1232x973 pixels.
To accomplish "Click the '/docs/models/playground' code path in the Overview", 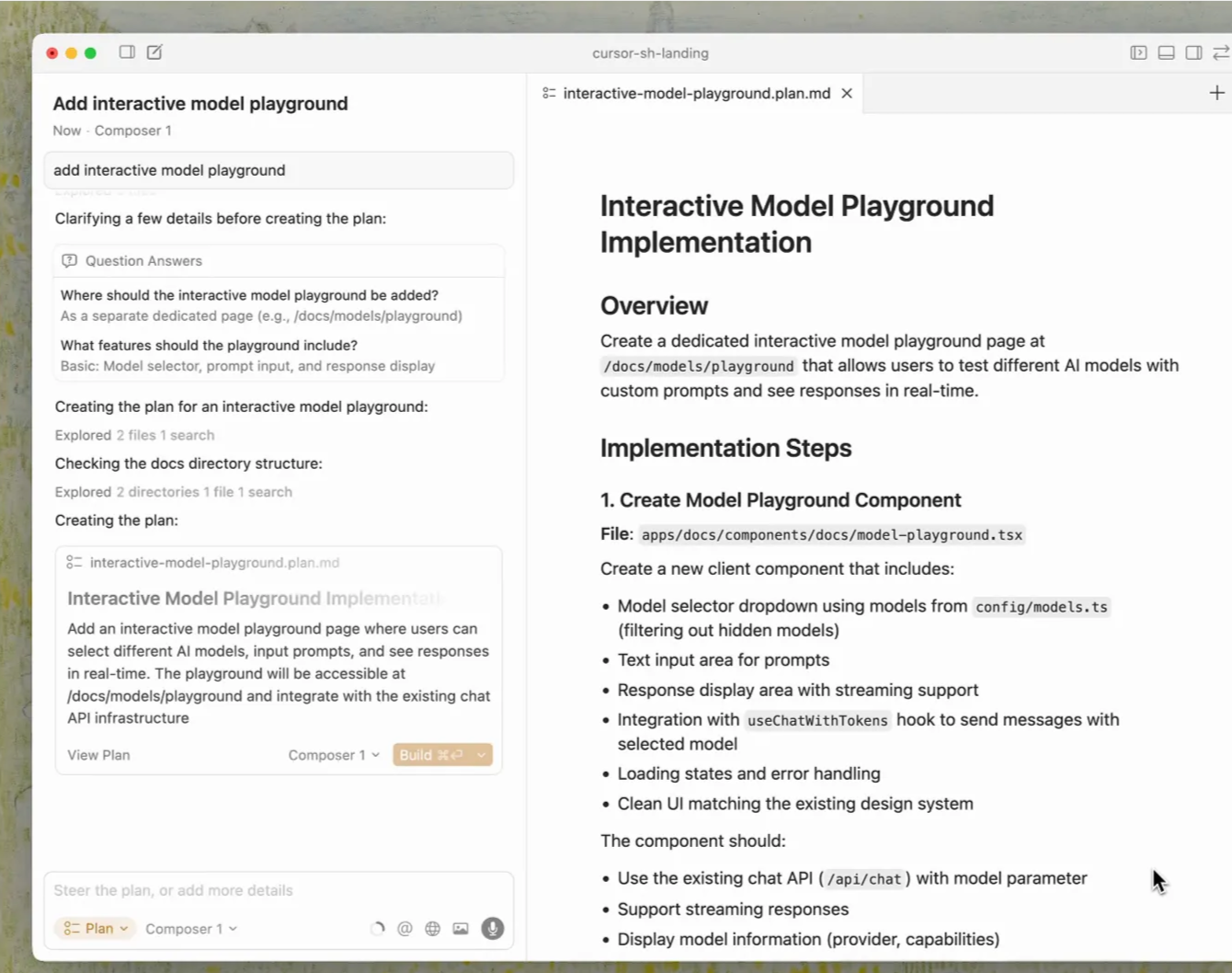I will pyautogui.click(x=698, y=366).
